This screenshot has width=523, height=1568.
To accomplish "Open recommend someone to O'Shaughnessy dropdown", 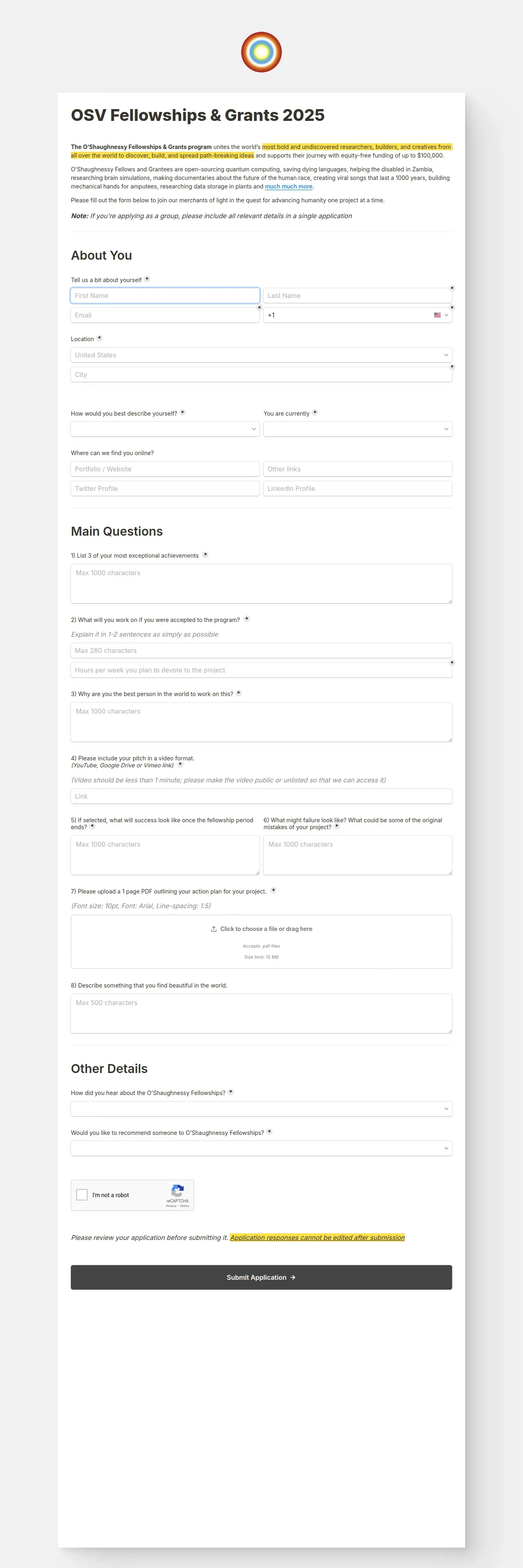I will (x=261, y=1148).
